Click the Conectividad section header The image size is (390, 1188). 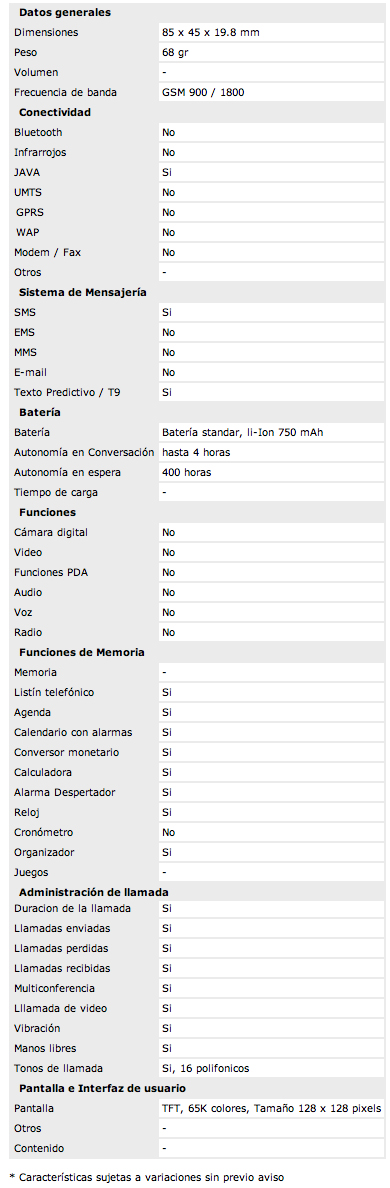pyautogui.click(x=55, y=112)
